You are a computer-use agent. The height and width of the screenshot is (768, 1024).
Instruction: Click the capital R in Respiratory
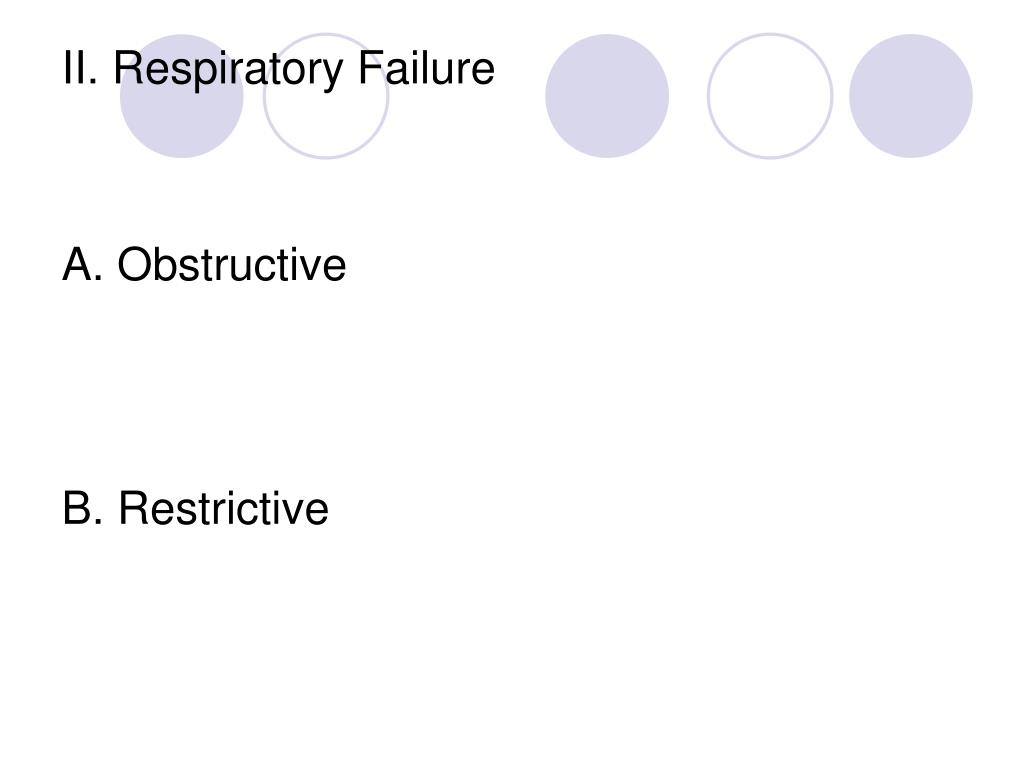[x=129, y=68]
